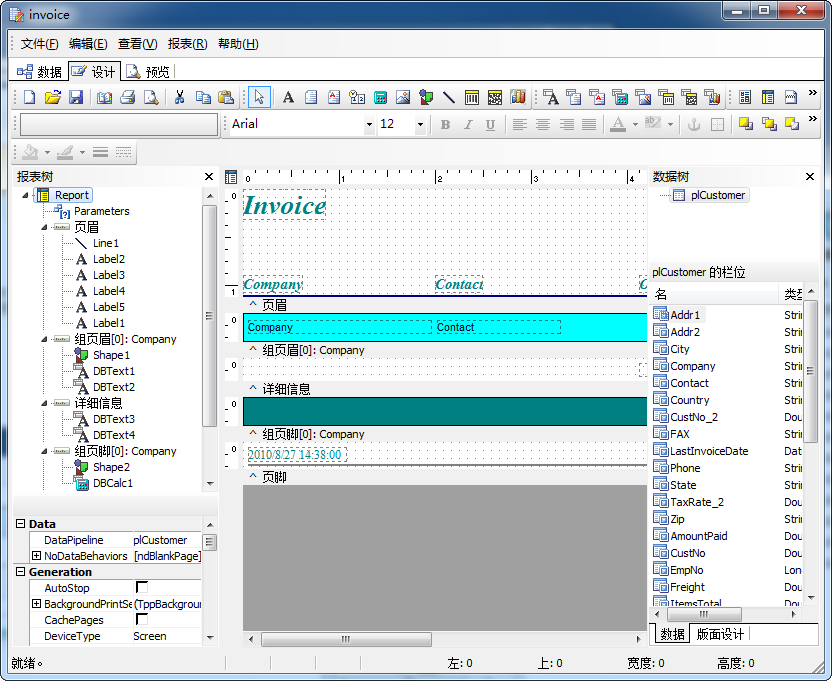The height and width of the screenshot is (681, 832).
Task: Click the Bold formatting button
Action: coord(445,125)
